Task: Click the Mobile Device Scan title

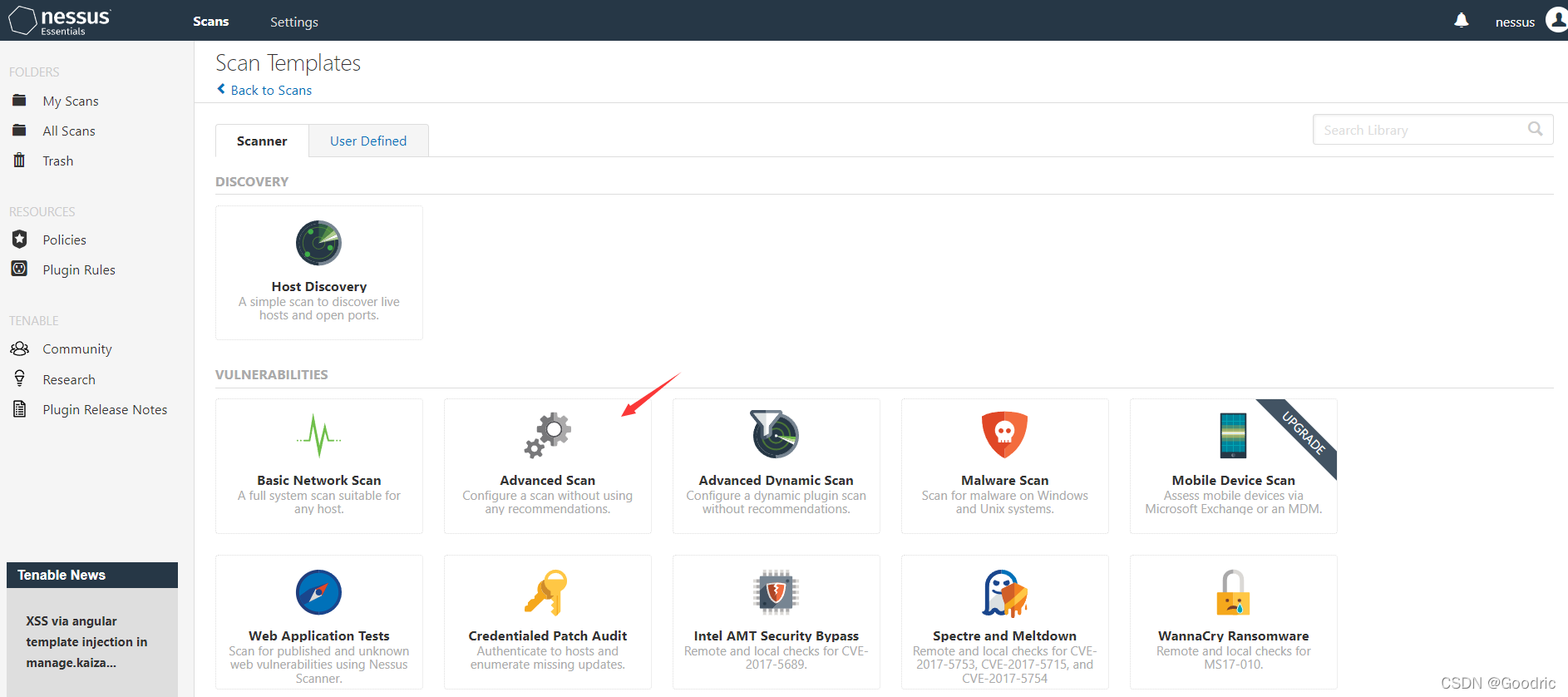Action: [1234, 480]
